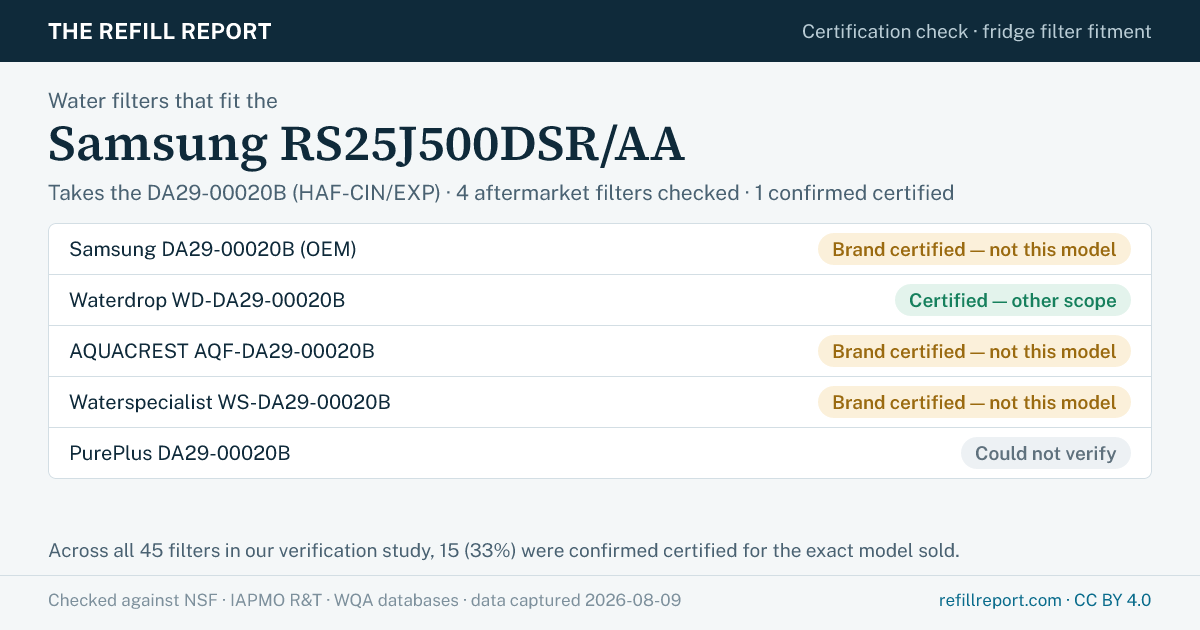1200x630 pixels.
Task: Click AQUACREST's 'Brand certified — not this model' badge
Action: point(974,351)
